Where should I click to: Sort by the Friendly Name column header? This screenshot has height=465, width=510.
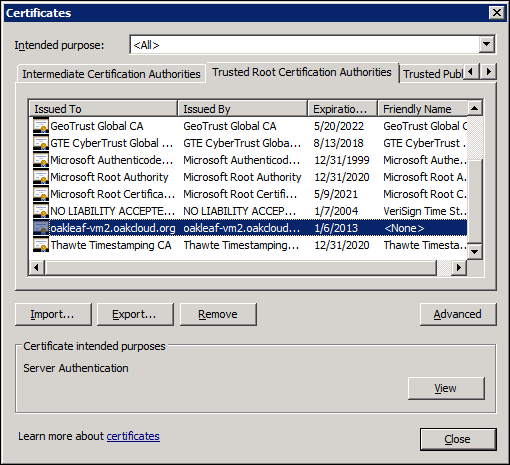click(422, 109)
